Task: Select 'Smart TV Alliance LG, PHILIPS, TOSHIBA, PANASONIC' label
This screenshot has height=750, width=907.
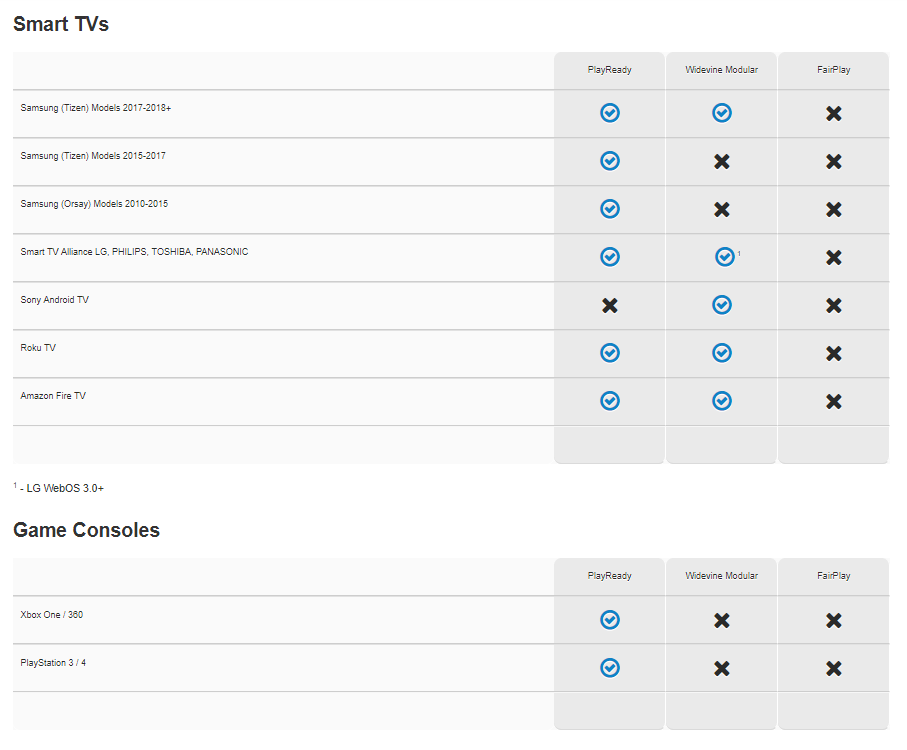Action: click(x=134, y=252)
